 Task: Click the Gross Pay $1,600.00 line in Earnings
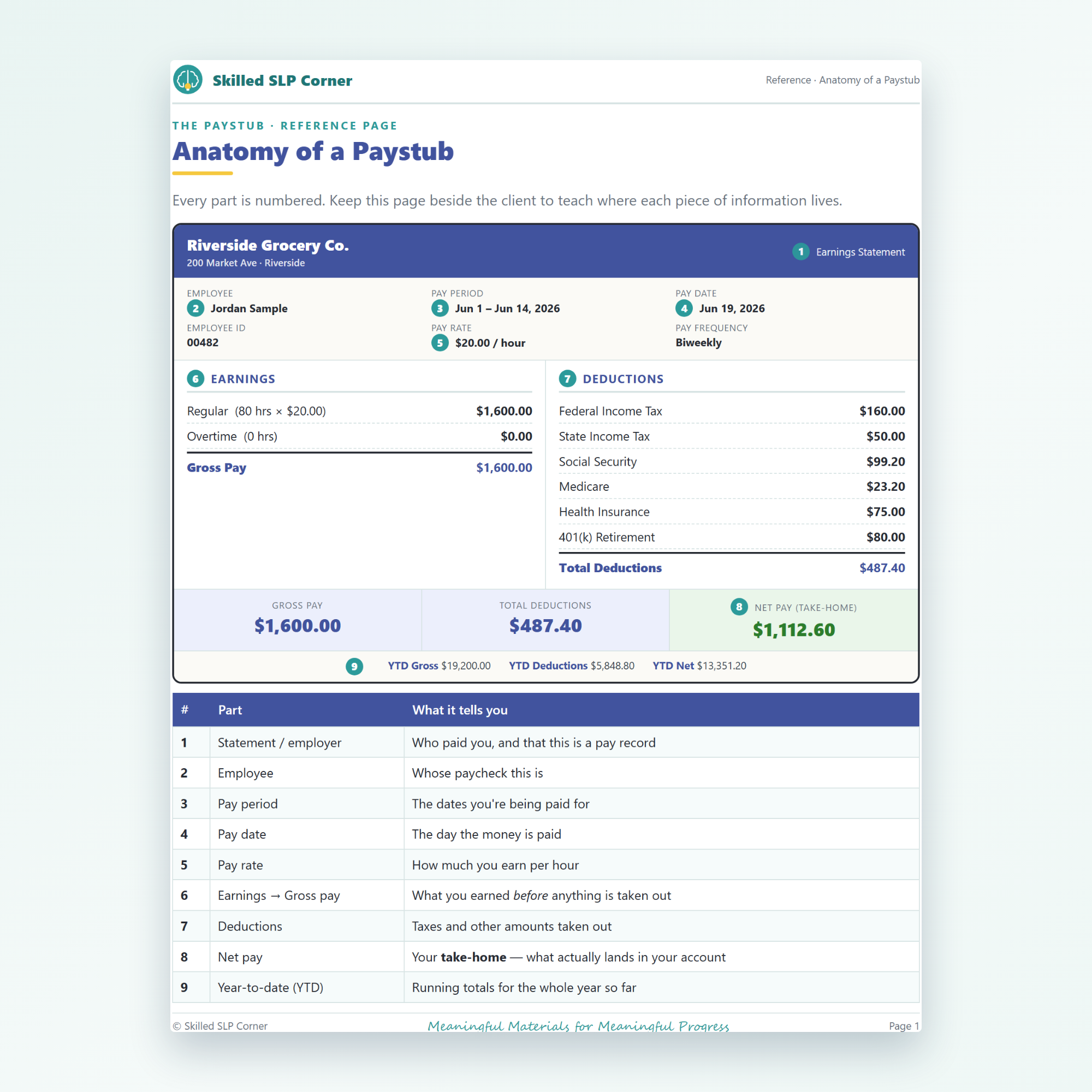coord(359,467)
